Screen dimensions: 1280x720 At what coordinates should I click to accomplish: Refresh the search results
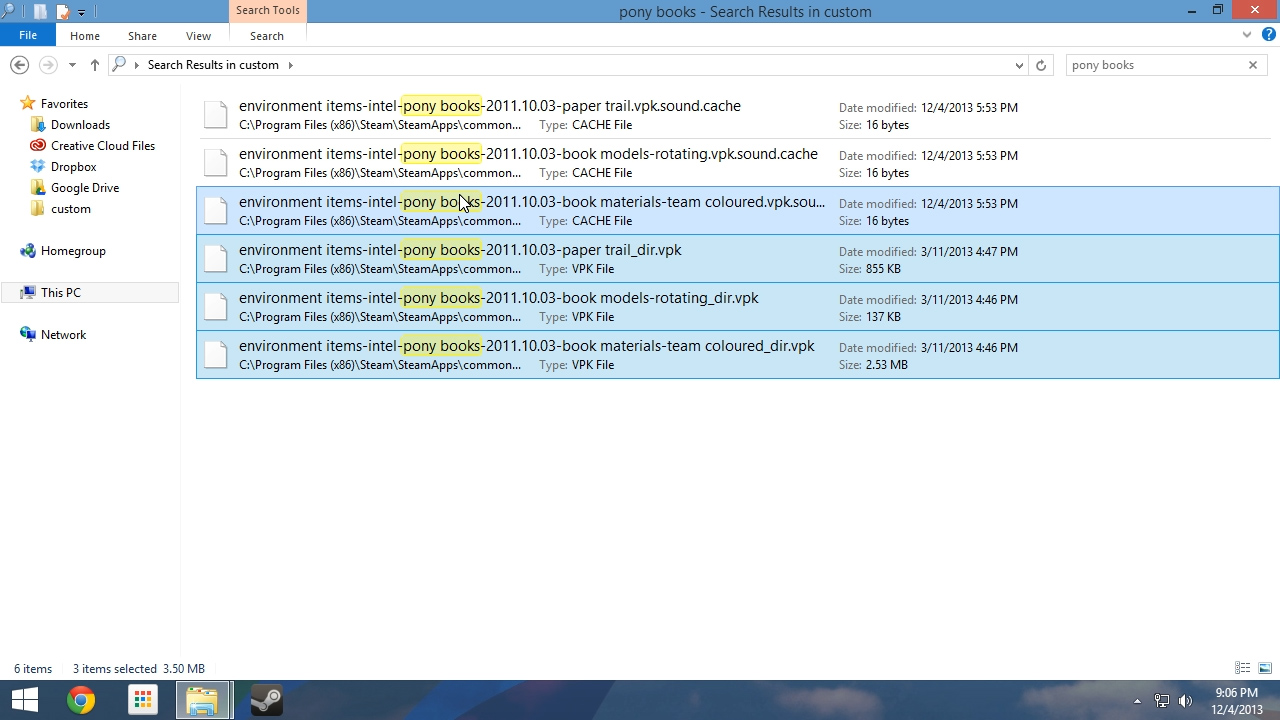pos(1041,65)
